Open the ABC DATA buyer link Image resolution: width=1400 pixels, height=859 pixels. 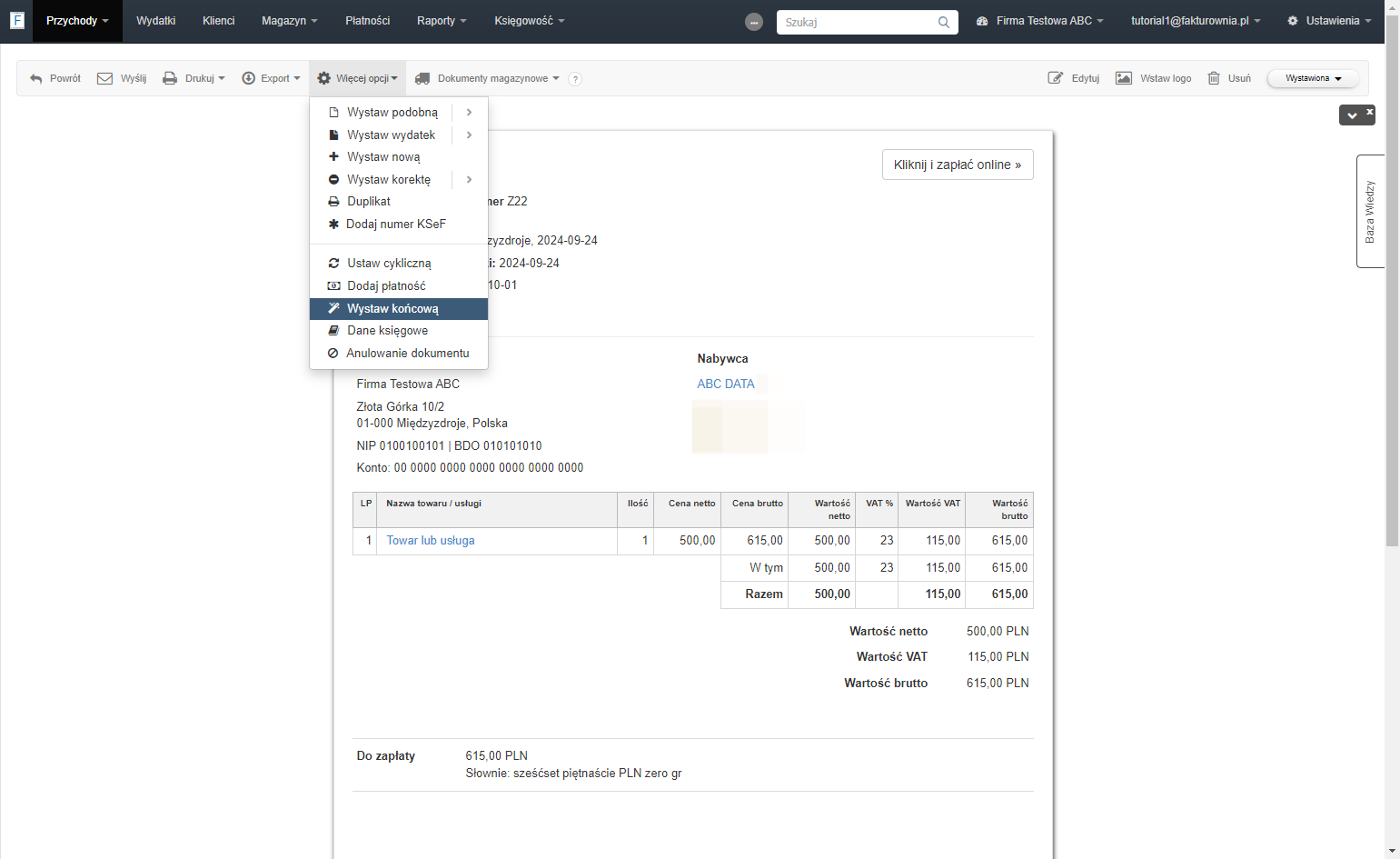[726, 384]
